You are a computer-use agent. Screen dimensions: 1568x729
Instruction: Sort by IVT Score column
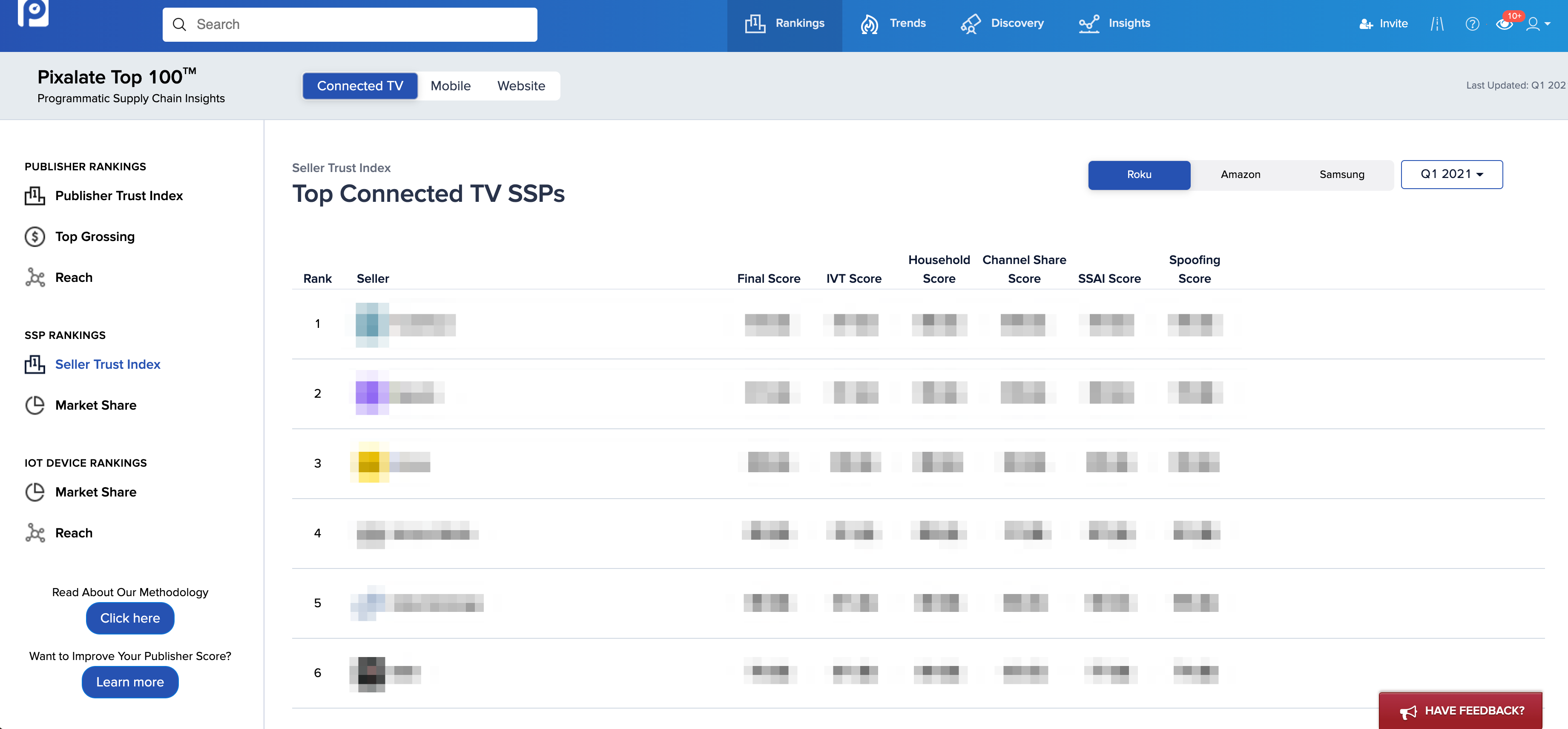click(853, 279)
